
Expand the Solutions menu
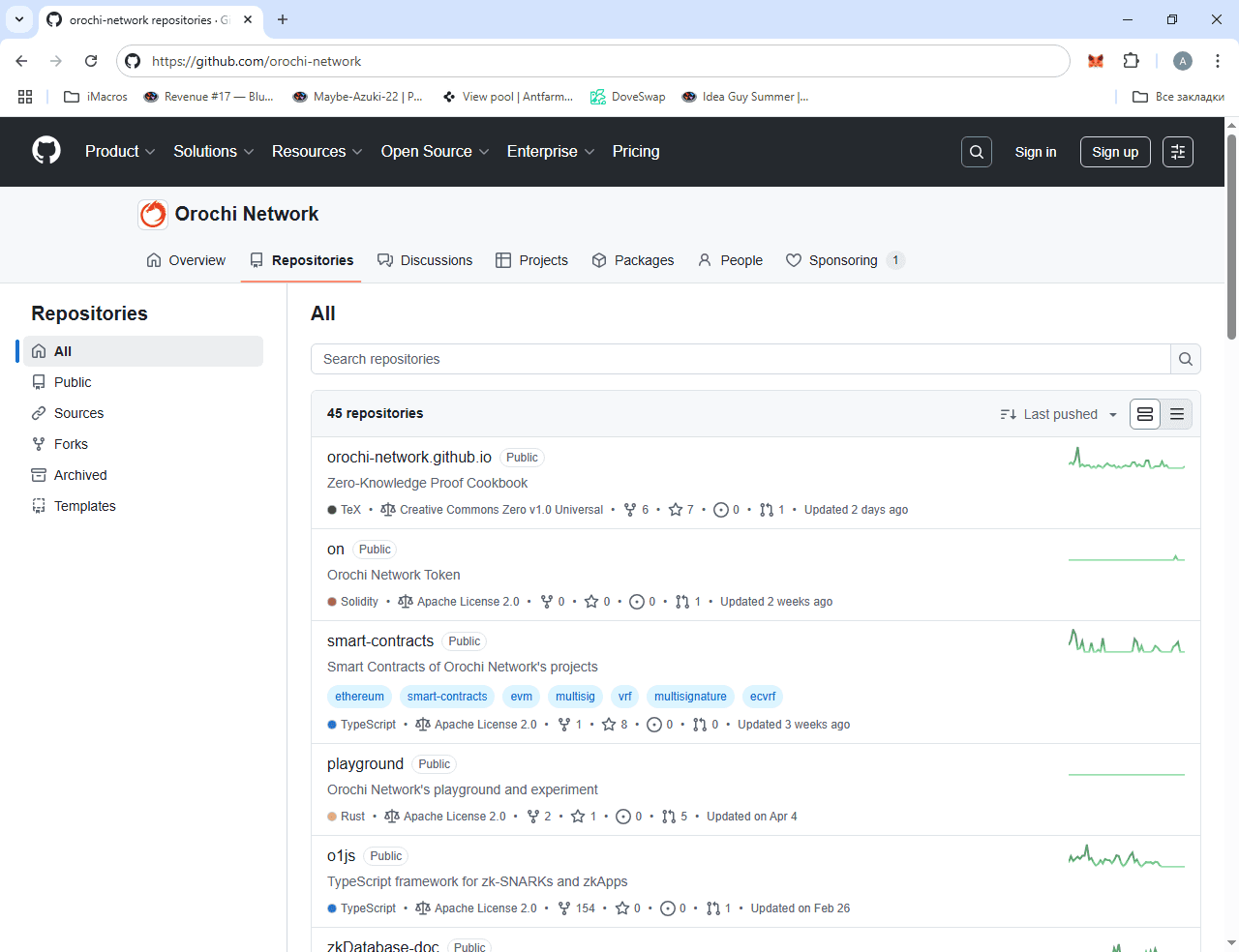(x=214, y=152)
